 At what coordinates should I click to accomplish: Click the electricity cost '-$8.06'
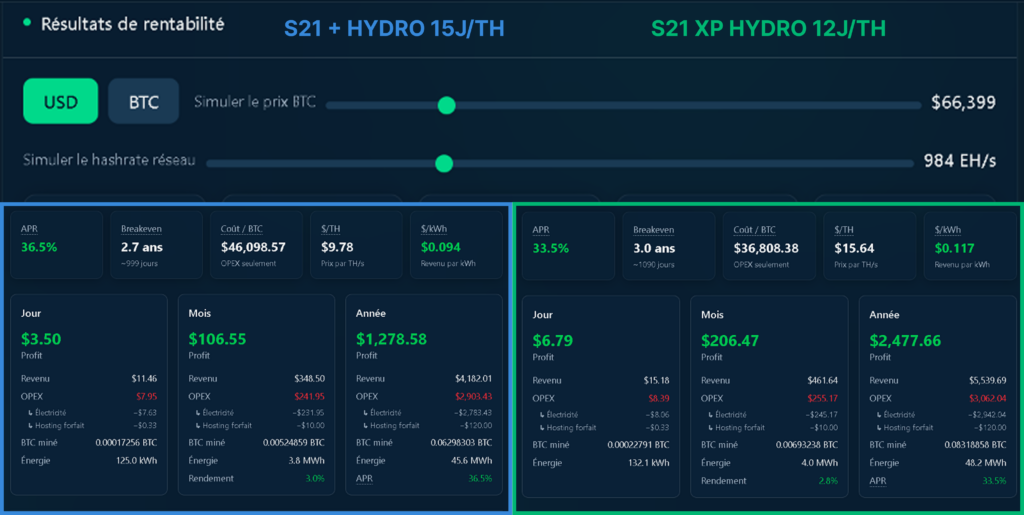tap(658, 414)
